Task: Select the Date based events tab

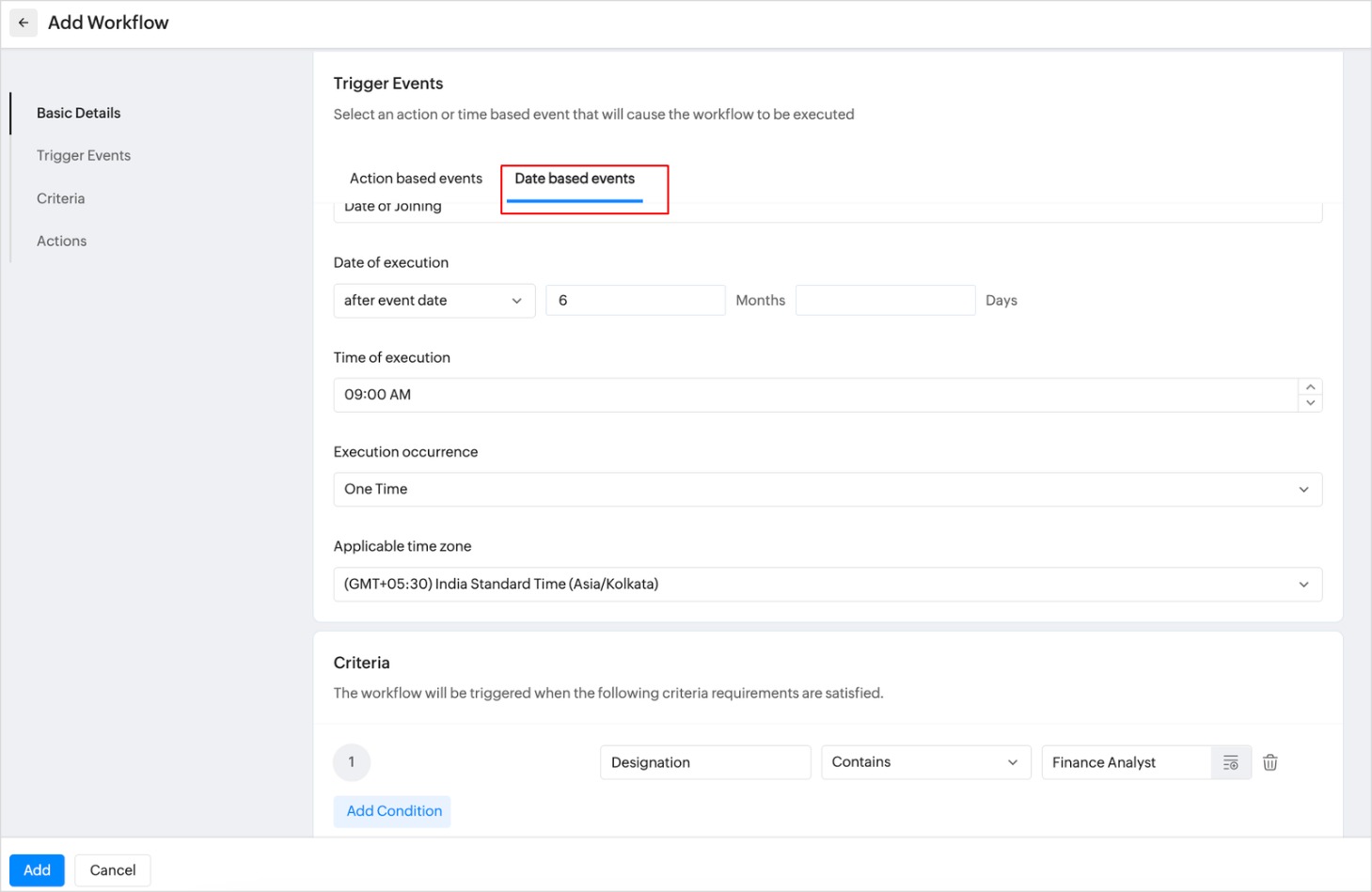Action: coord(575,179)
